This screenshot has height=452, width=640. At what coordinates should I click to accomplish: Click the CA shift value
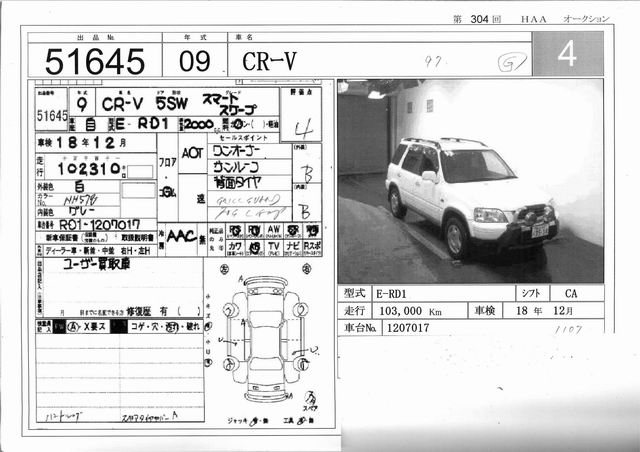tap(571, 294)
